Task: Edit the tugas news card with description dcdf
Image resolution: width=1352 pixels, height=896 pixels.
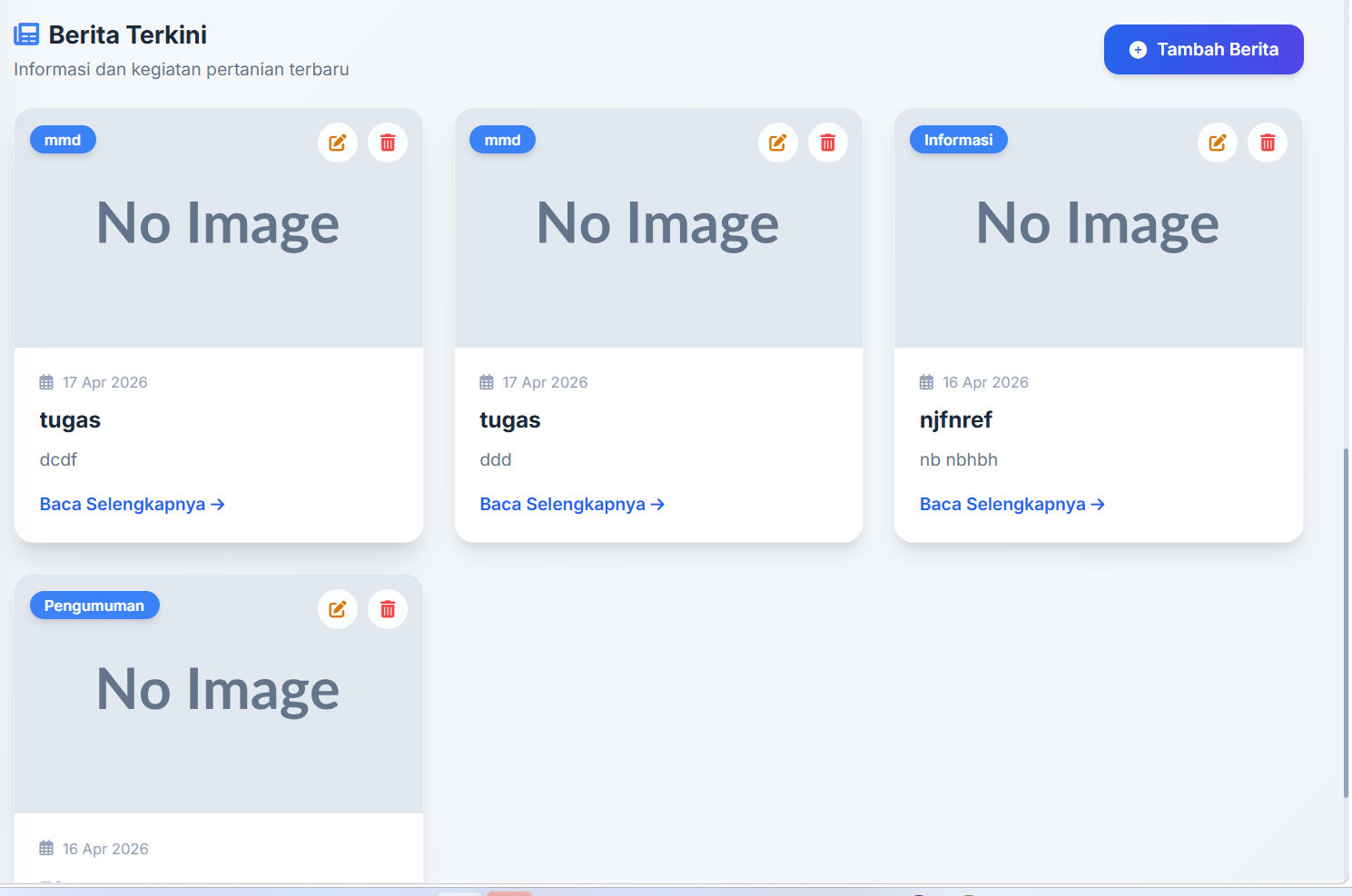Action: coord(338,143)
